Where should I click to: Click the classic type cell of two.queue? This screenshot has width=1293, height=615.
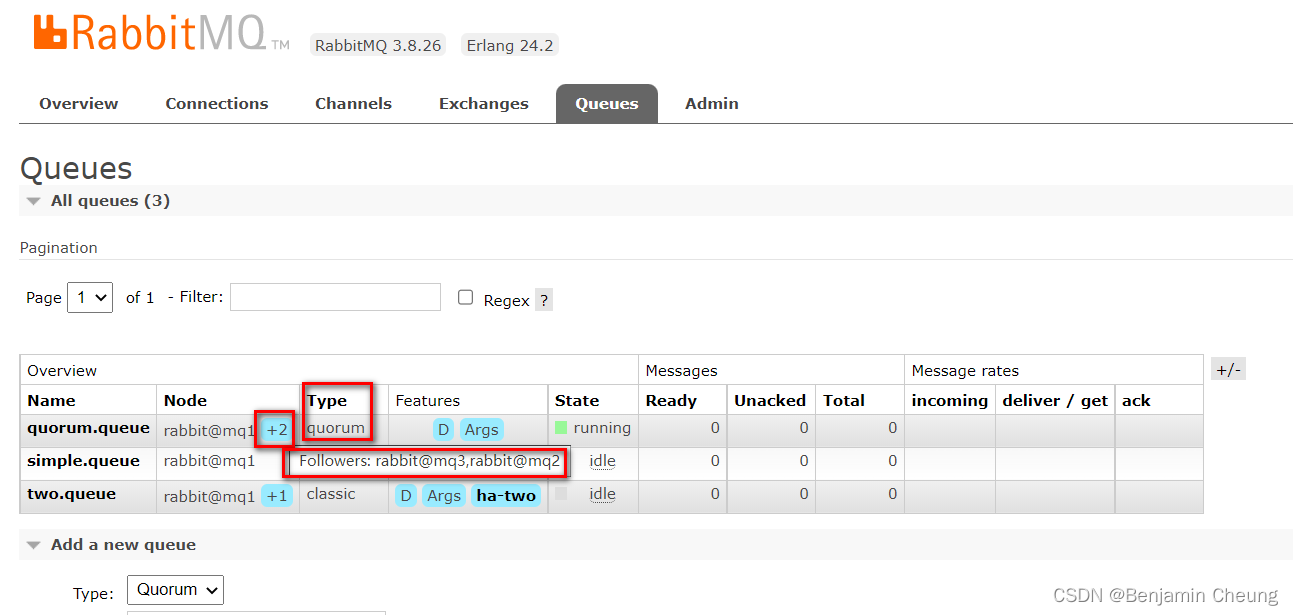331,494
